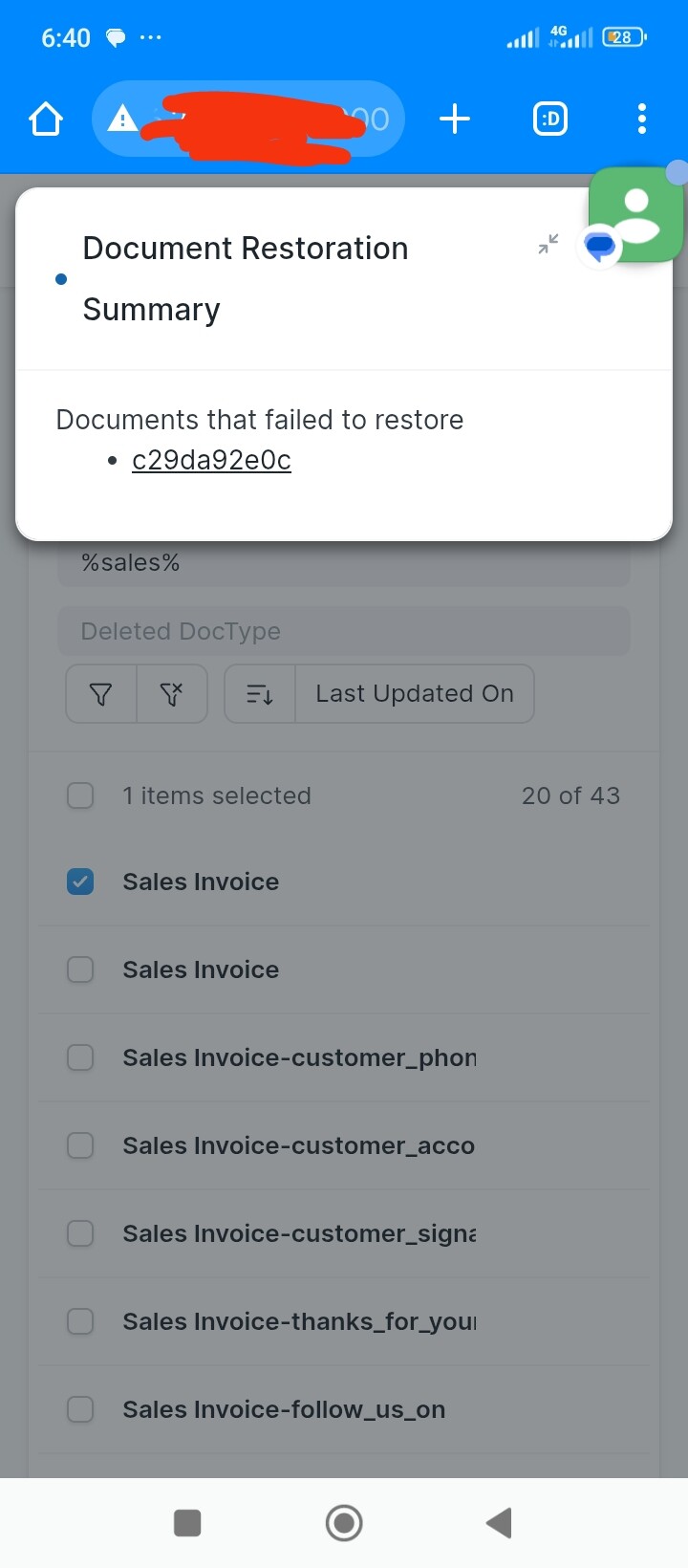Screen dimensions: 688x1568
Task: Open the tab switcher icon
Action: point(550,120)
